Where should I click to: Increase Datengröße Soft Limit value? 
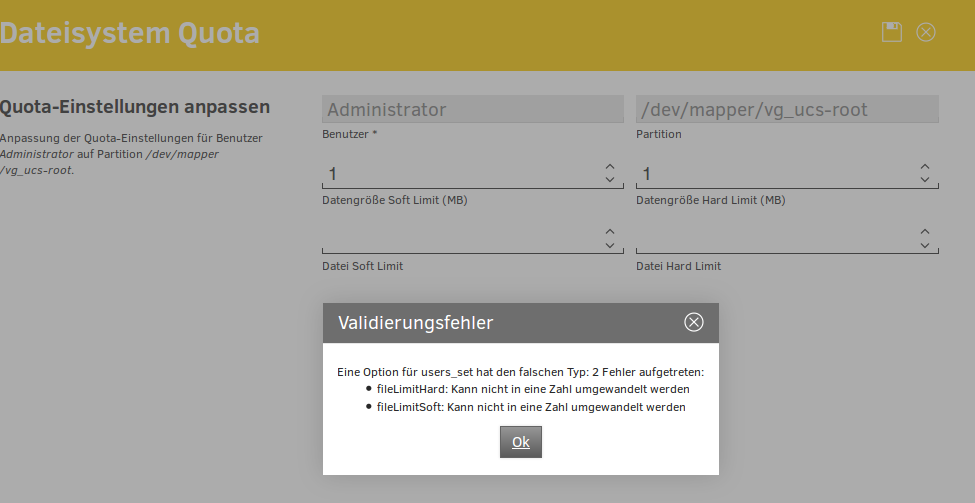tap(610, 167)
